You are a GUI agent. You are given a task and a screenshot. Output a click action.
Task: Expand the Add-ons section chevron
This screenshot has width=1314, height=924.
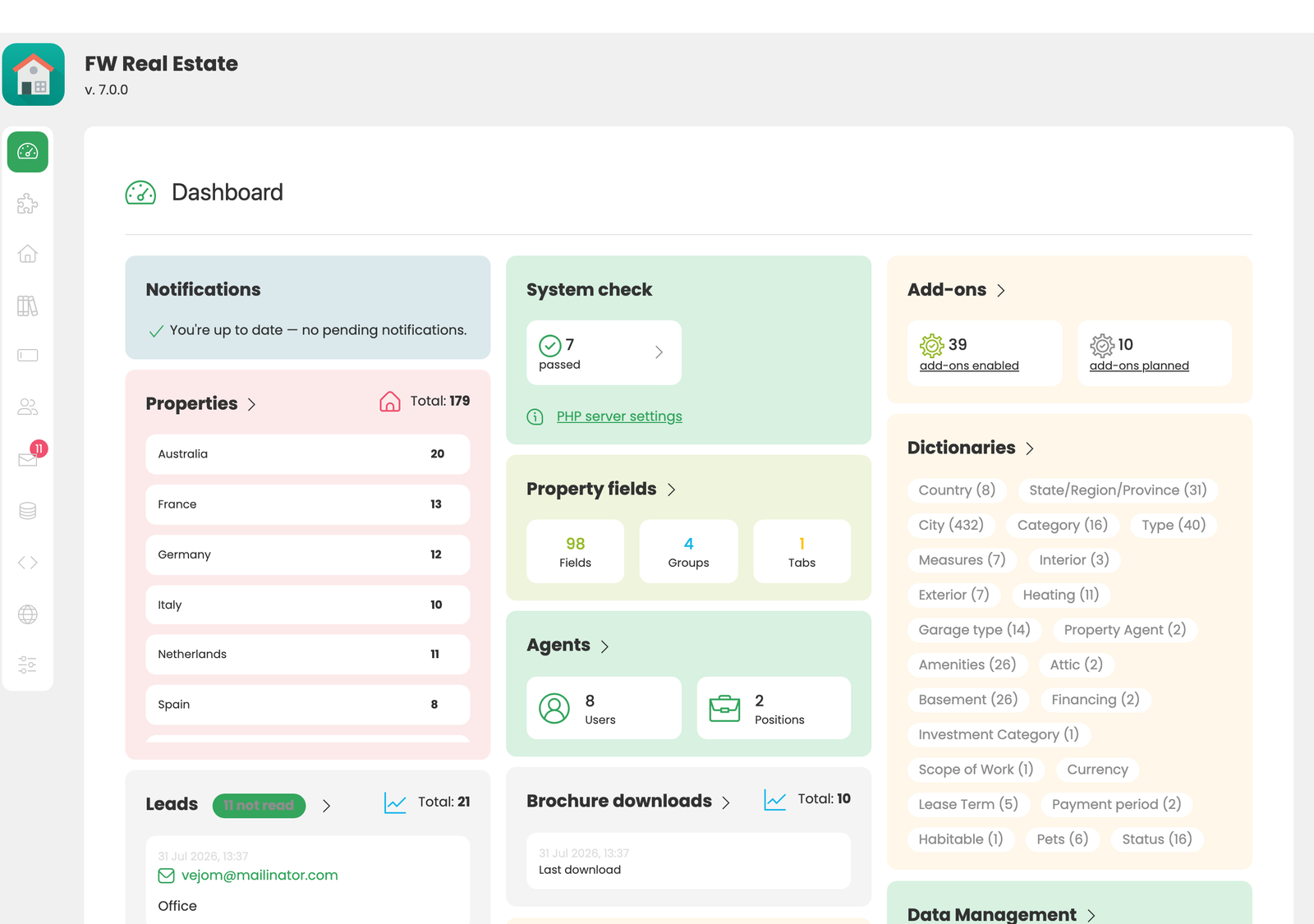coord(1001,291)
